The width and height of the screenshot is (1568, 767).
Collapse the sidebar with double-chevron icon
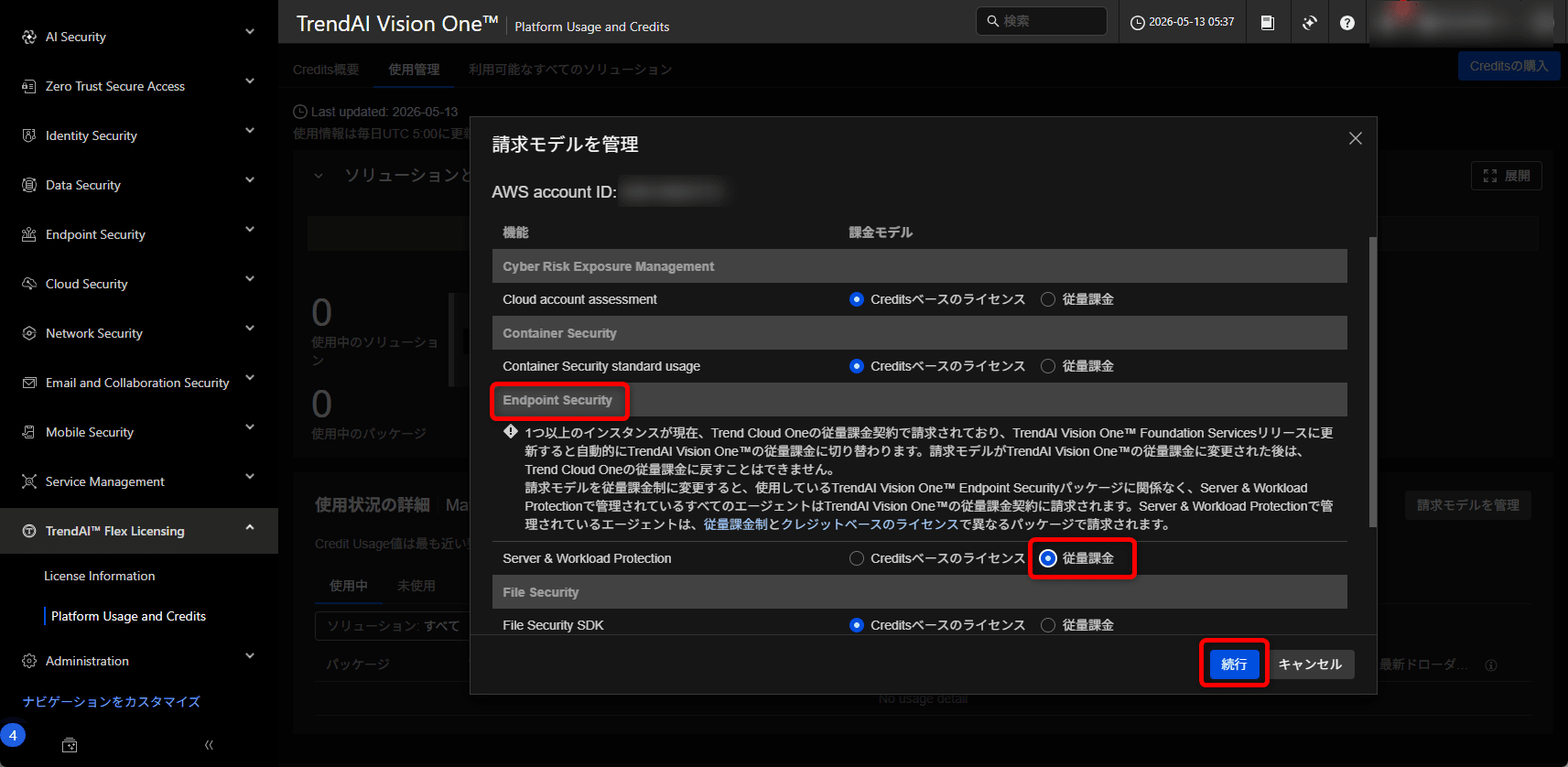(209, 745)
